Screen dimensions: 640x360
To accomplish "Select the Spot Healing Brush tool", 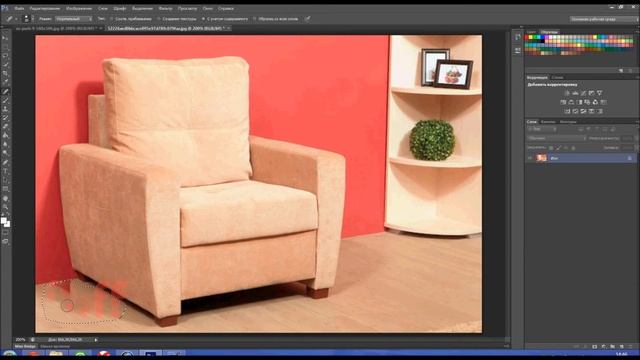I will (5, 91).
